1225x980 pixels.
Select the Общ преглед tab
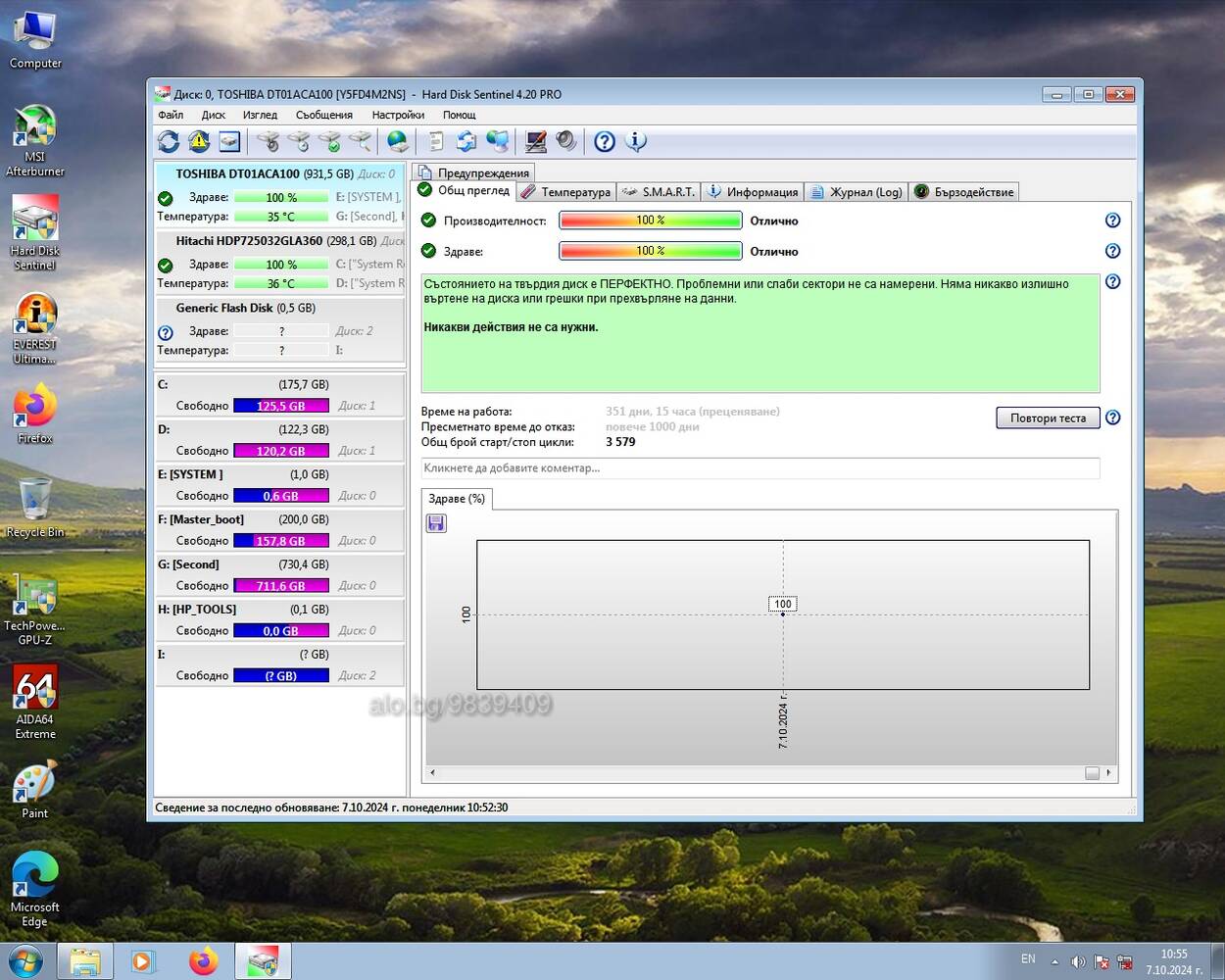(465, 191)
